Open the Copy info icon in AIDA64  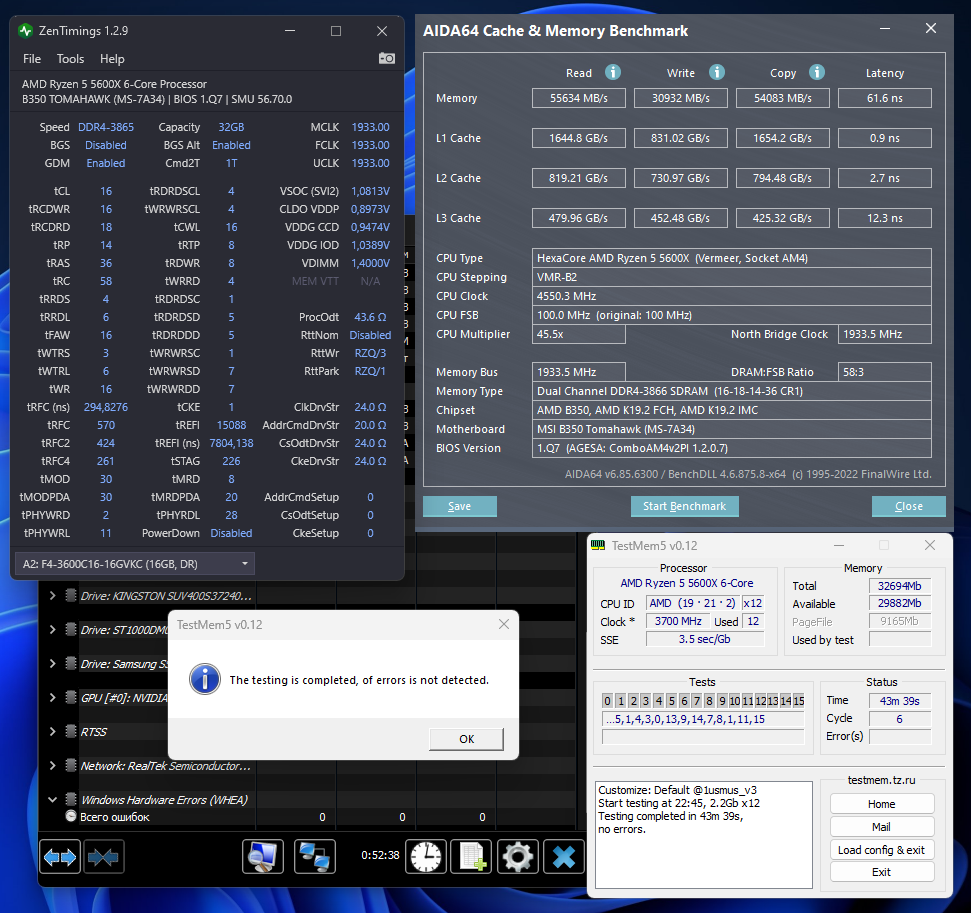(817, 72)
